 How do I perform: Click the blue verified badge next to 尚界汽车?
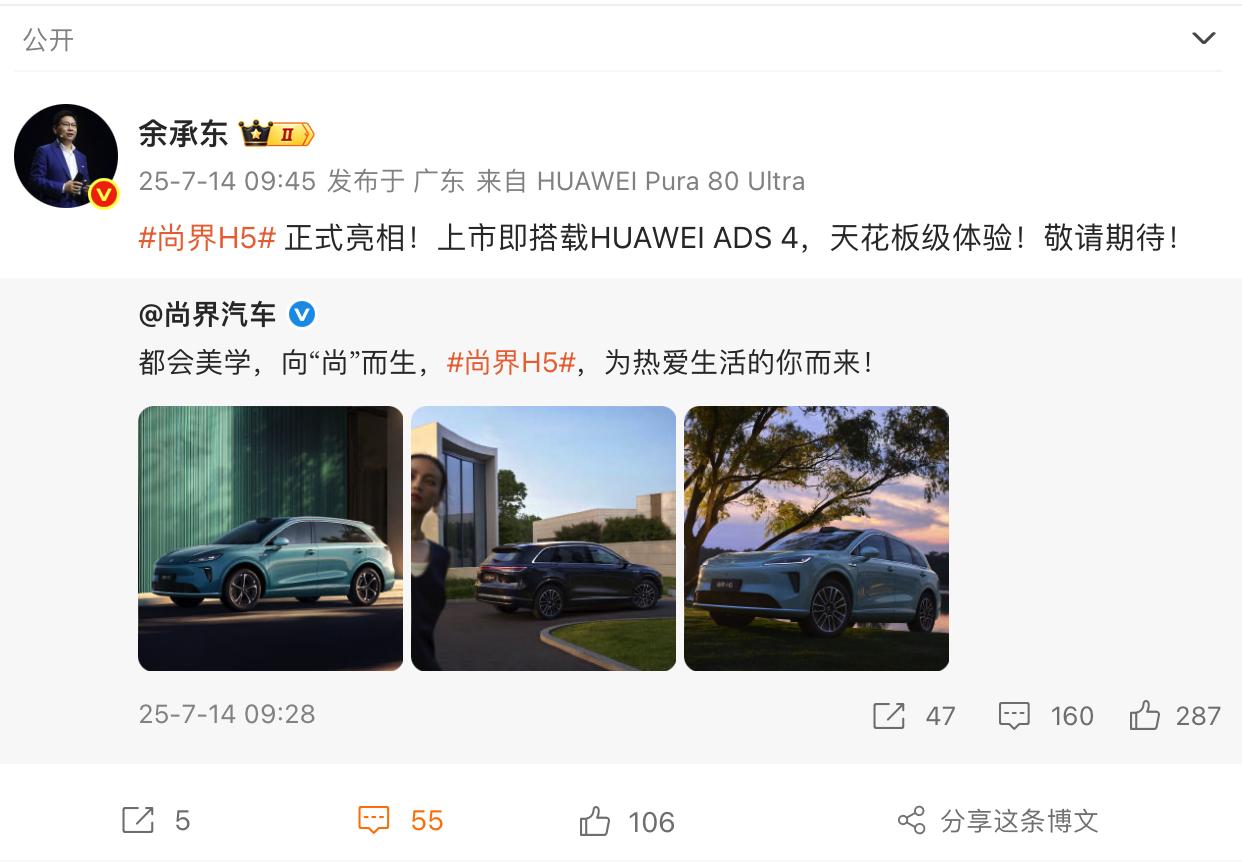302,315
